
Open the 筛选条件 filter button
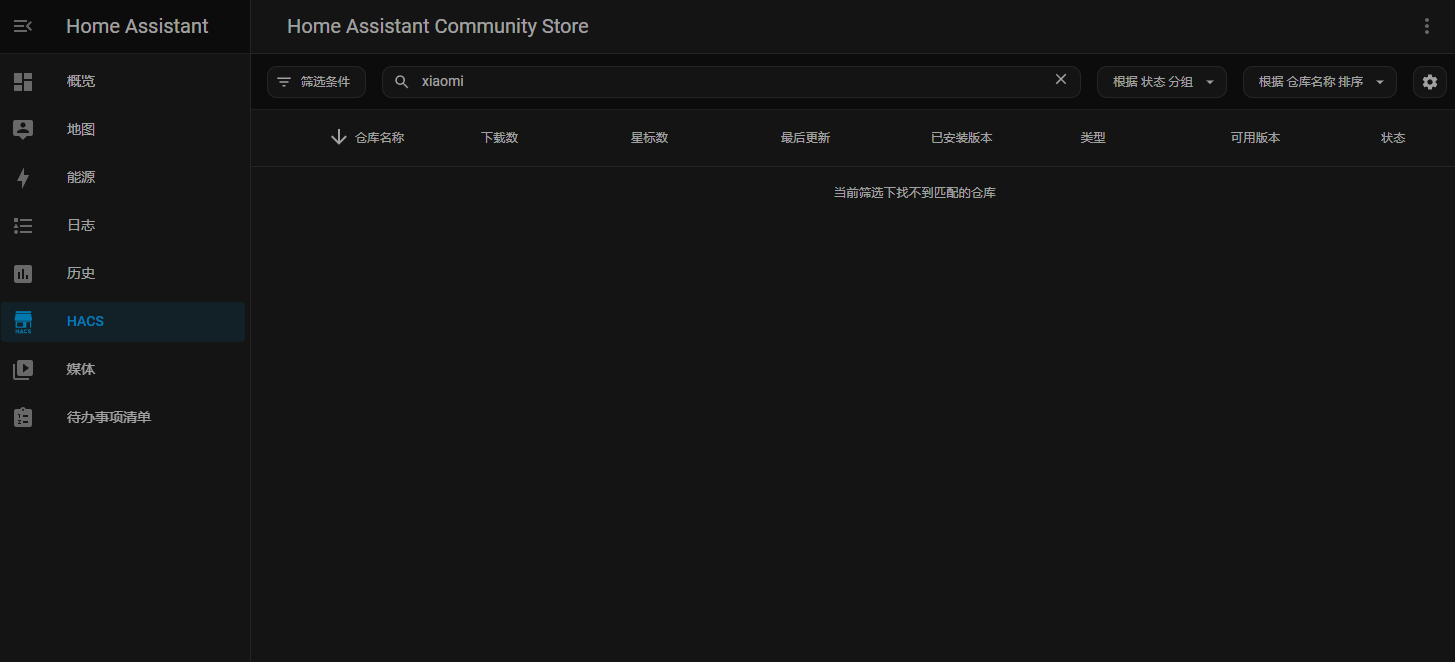[x=316, y=82]
